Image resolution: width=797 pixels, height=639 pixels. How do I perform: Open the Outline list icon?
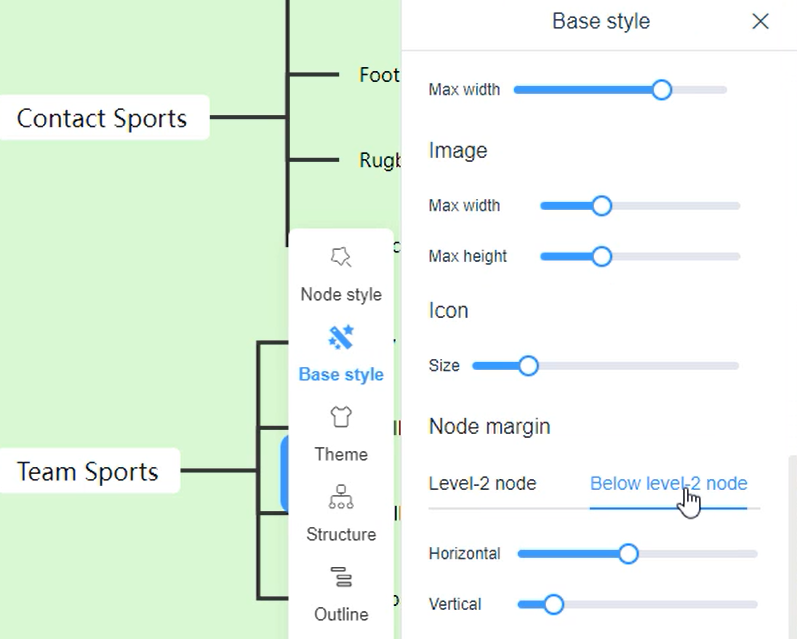click(341, 577)
